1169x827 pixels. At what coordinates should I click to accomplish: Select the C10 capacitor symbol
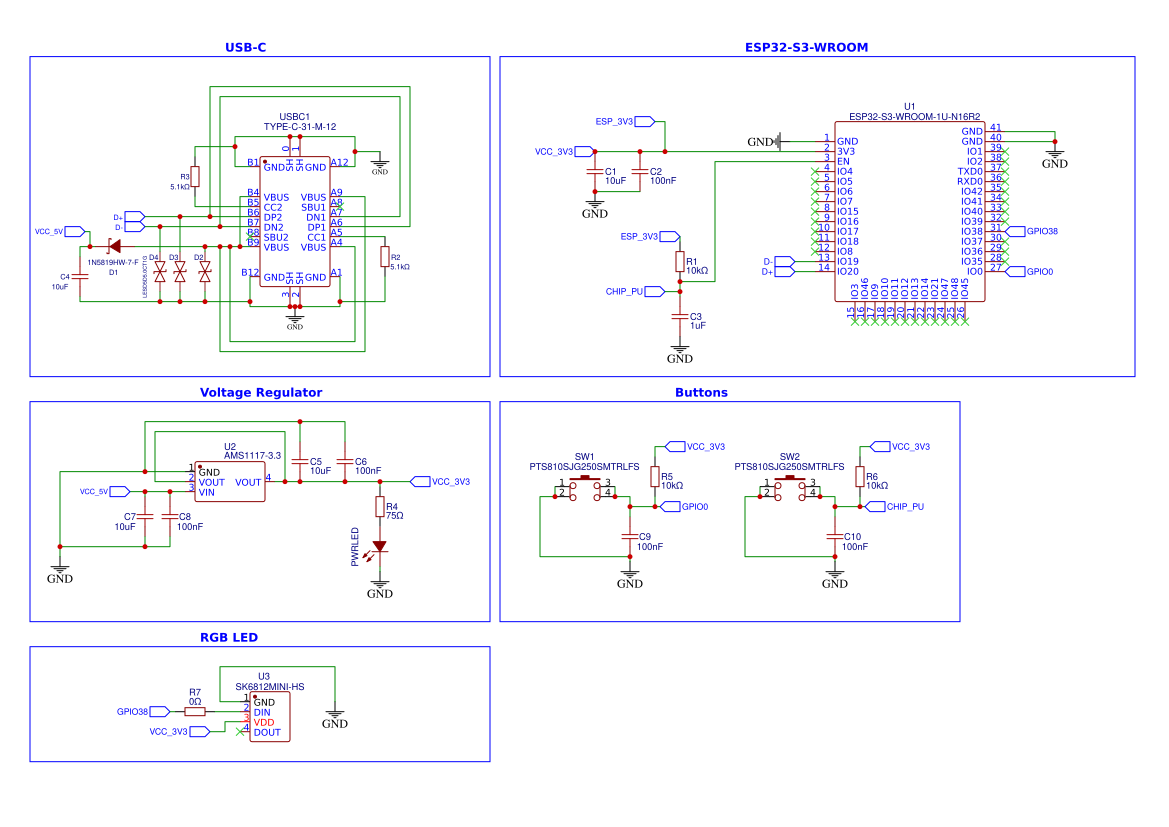point(835,536)
